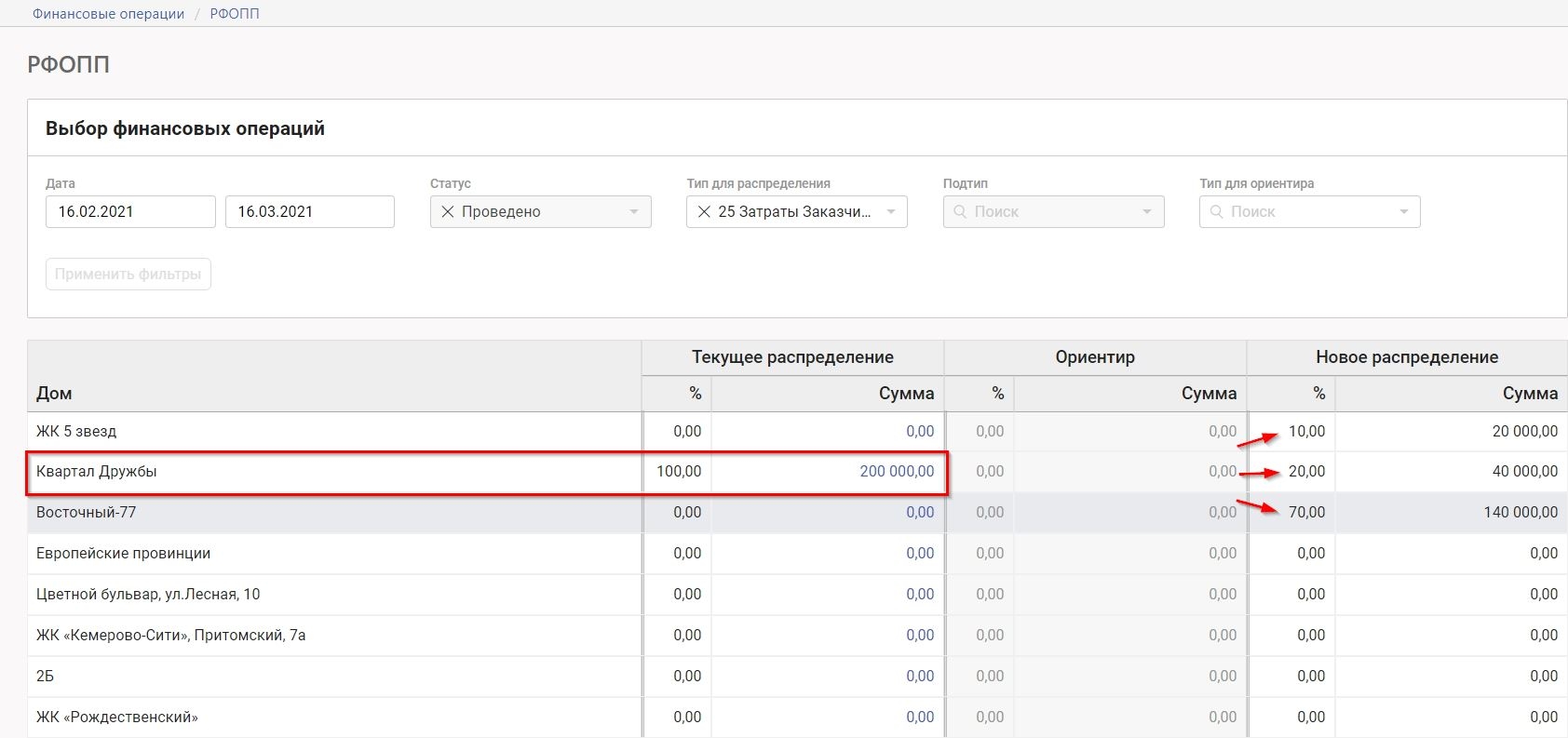Go to the Финансовые операции breadcrumb

(x=108, y=14)
